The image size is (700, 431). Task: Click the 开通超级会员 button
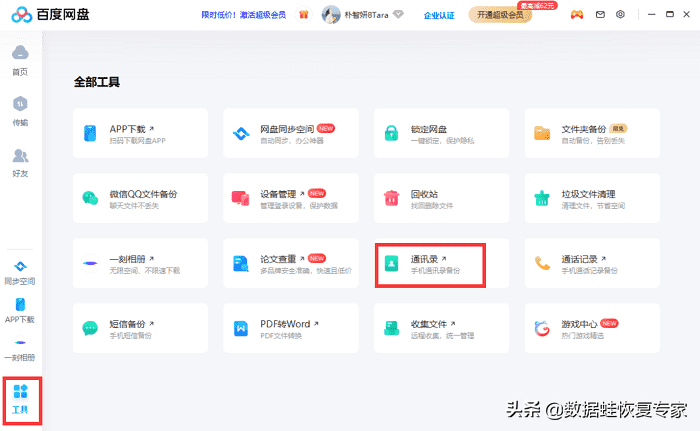500,15
